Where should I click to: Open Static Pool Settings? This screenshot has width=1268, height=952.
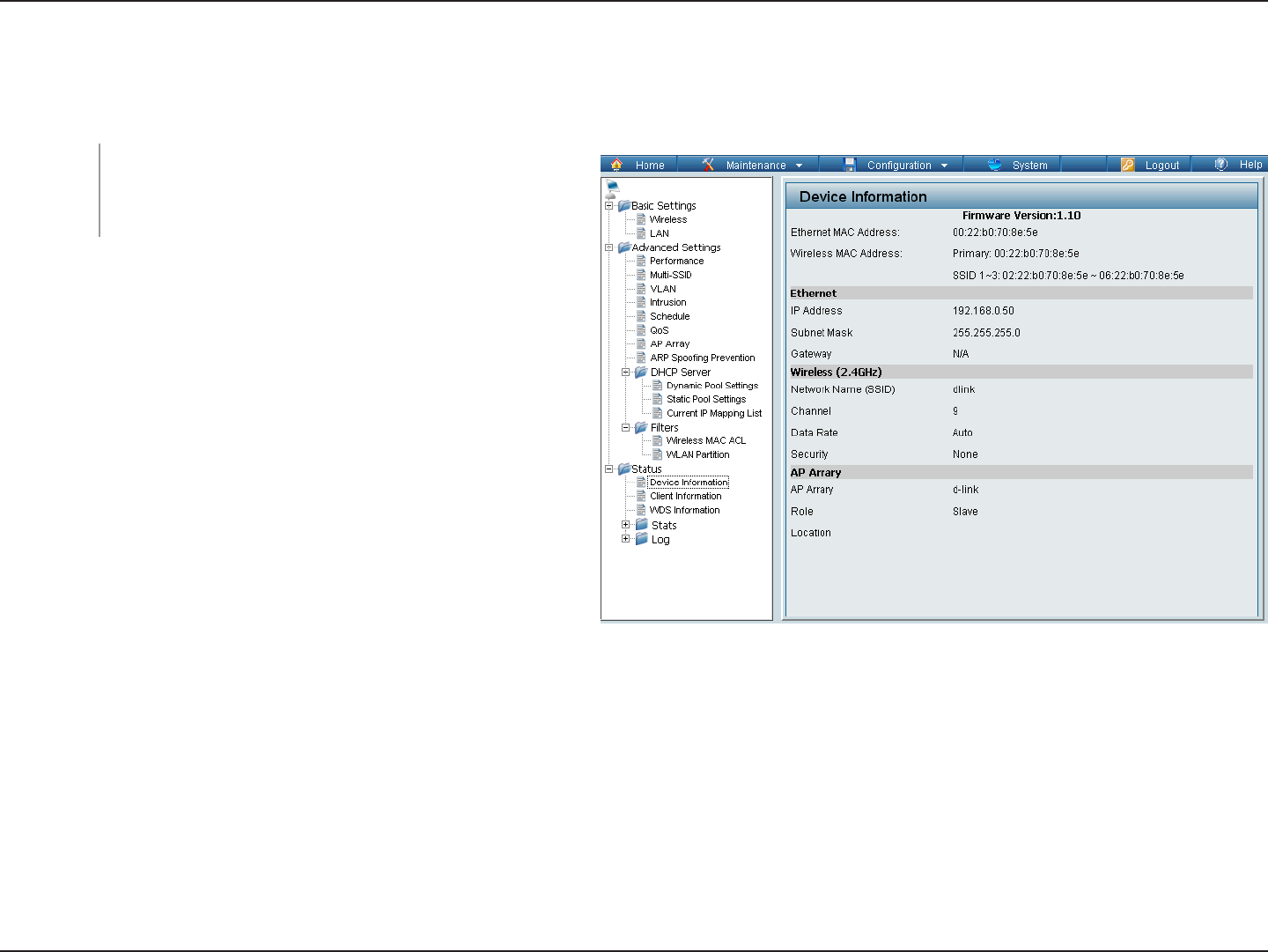706,399
